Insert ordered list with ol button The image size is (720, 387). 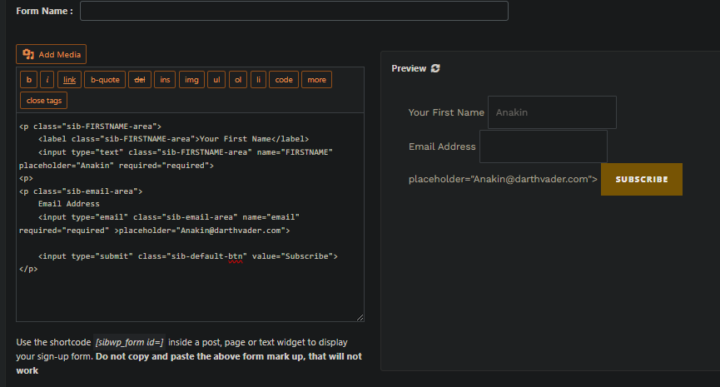click(x=238, y=79)
